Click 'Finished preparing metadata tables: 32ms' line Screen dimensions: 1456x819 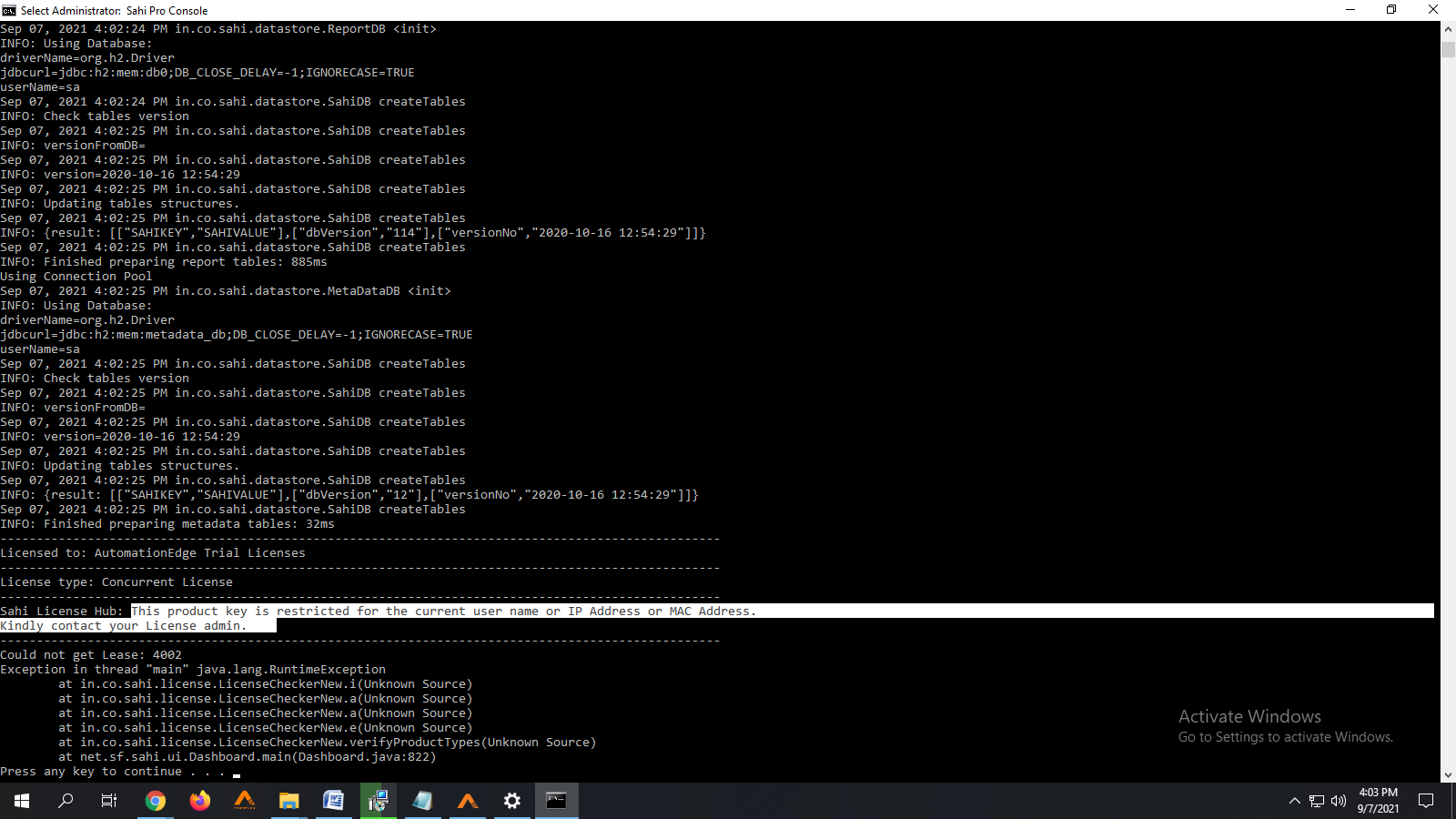(x=167, y=524)
